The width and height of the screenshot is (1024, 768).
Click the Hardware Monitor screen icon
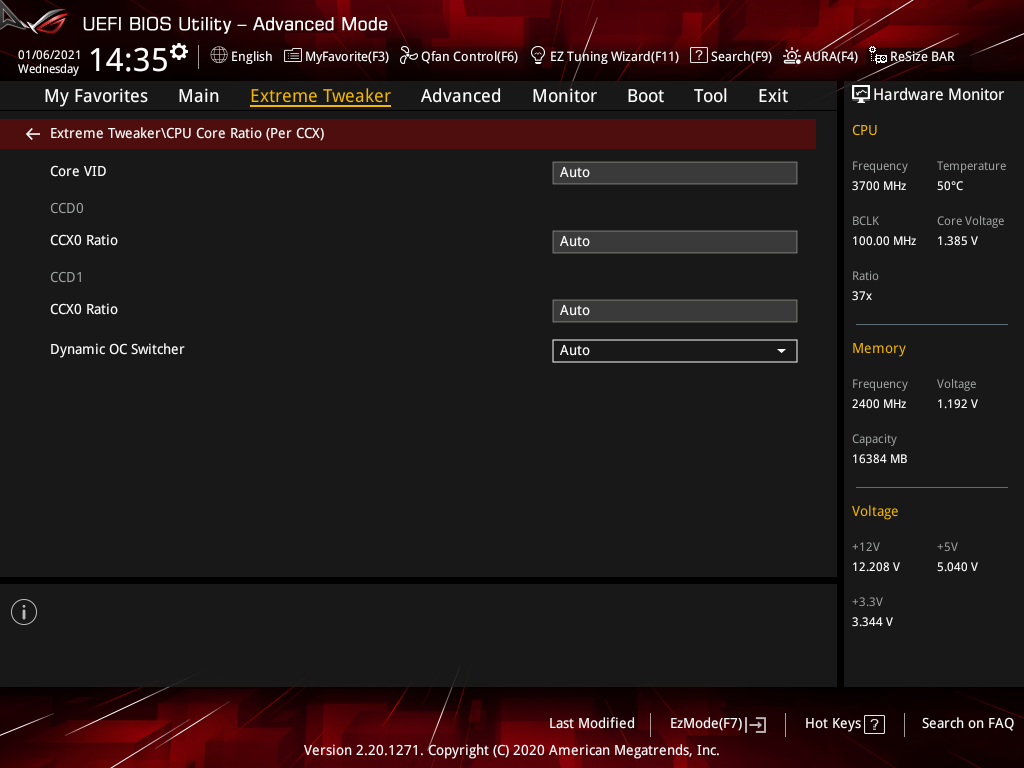(x=861, y=95)
